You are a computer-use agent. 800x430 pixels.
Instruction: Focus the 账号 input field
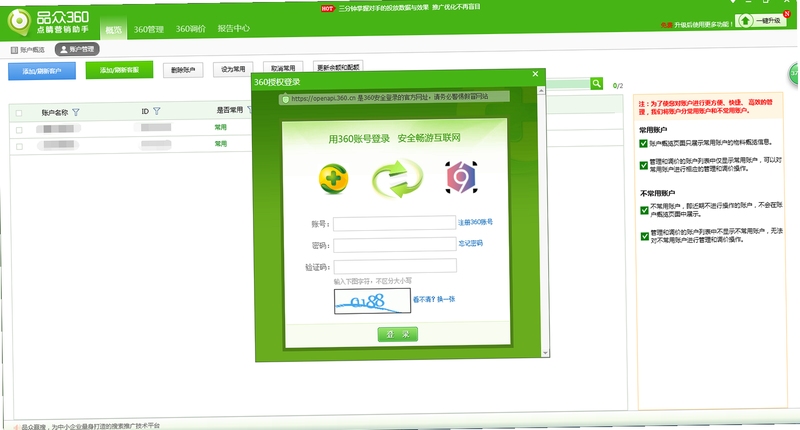point(394,223)
